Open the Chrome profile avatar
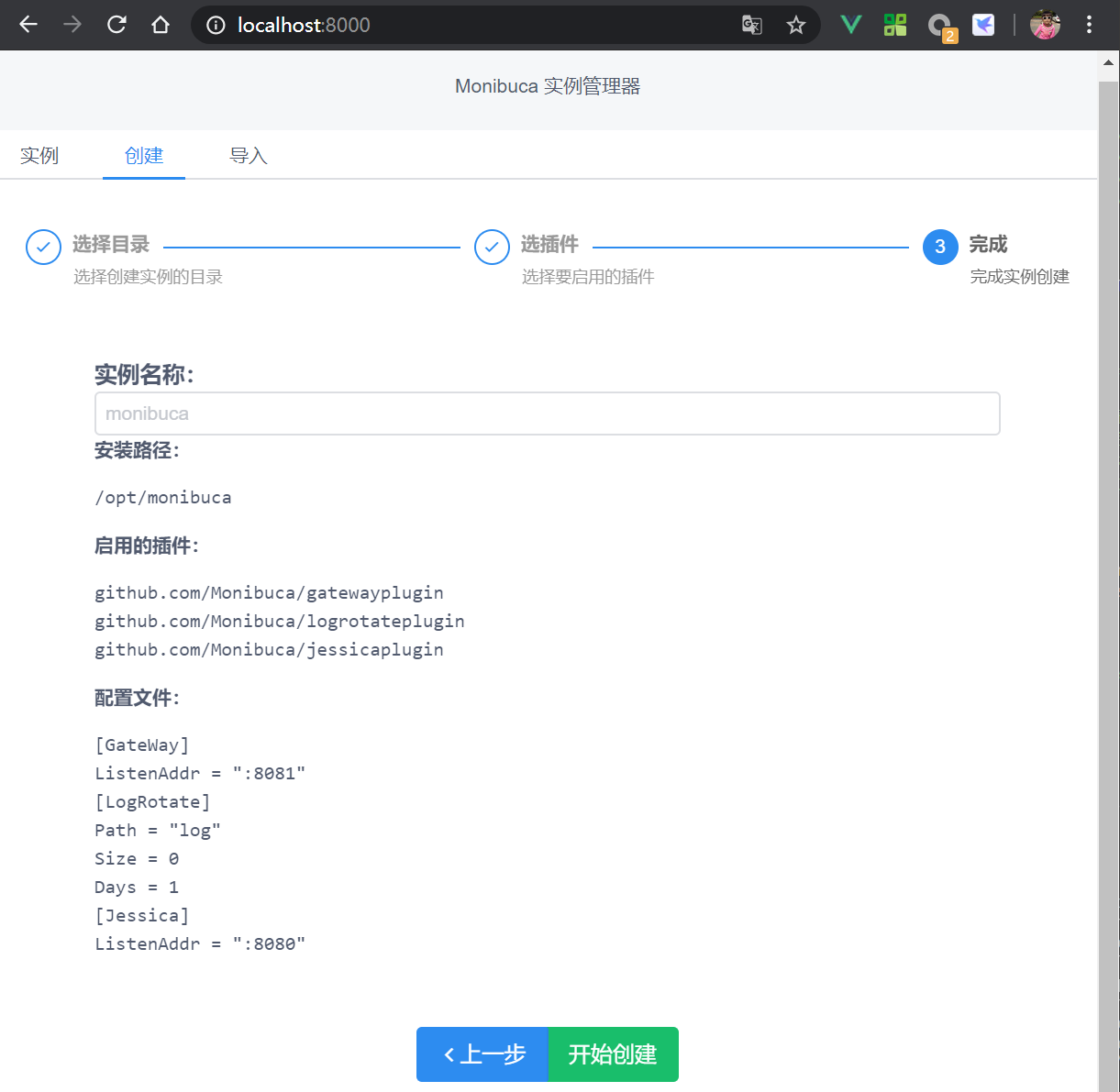The height and width of the screenshot is (1092, 1120). click(x=1045, y=25)
